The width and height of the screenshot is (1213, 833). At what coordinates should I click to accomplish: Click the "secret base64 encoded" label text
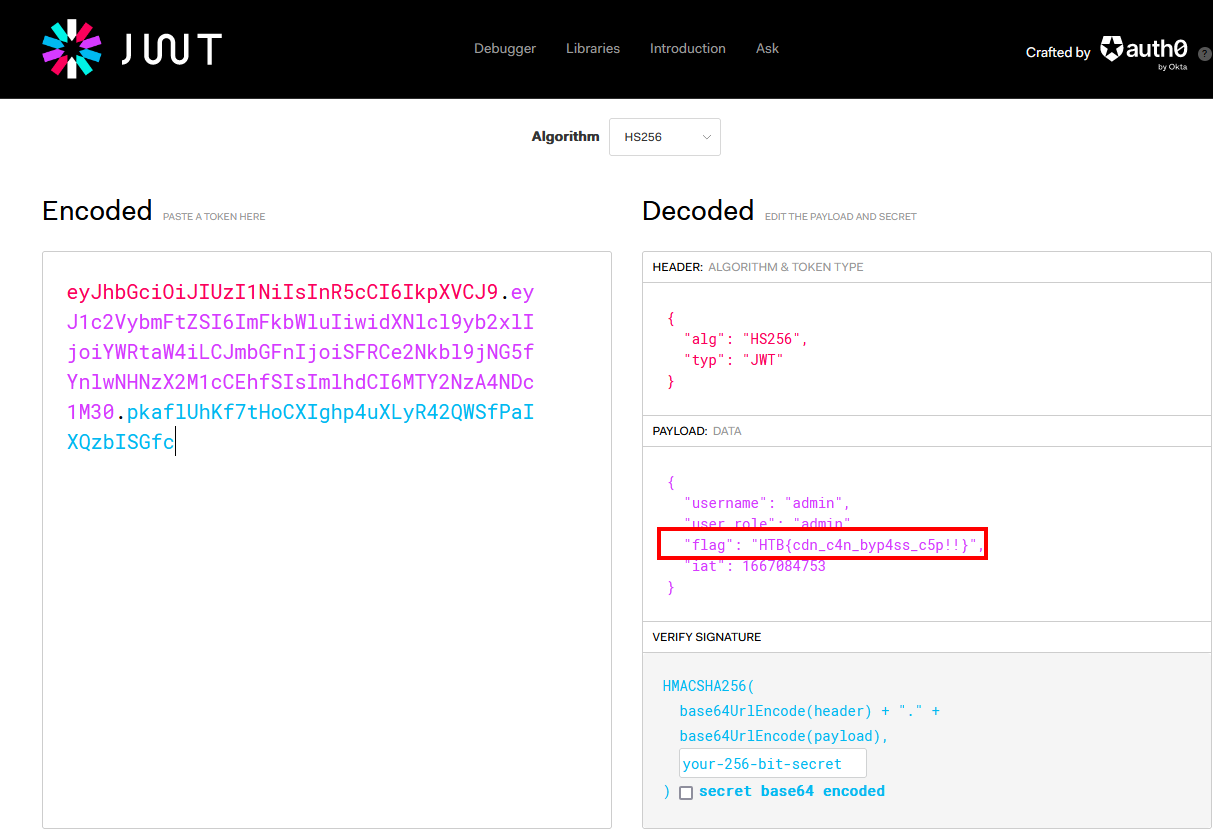(x=791, y=791)
